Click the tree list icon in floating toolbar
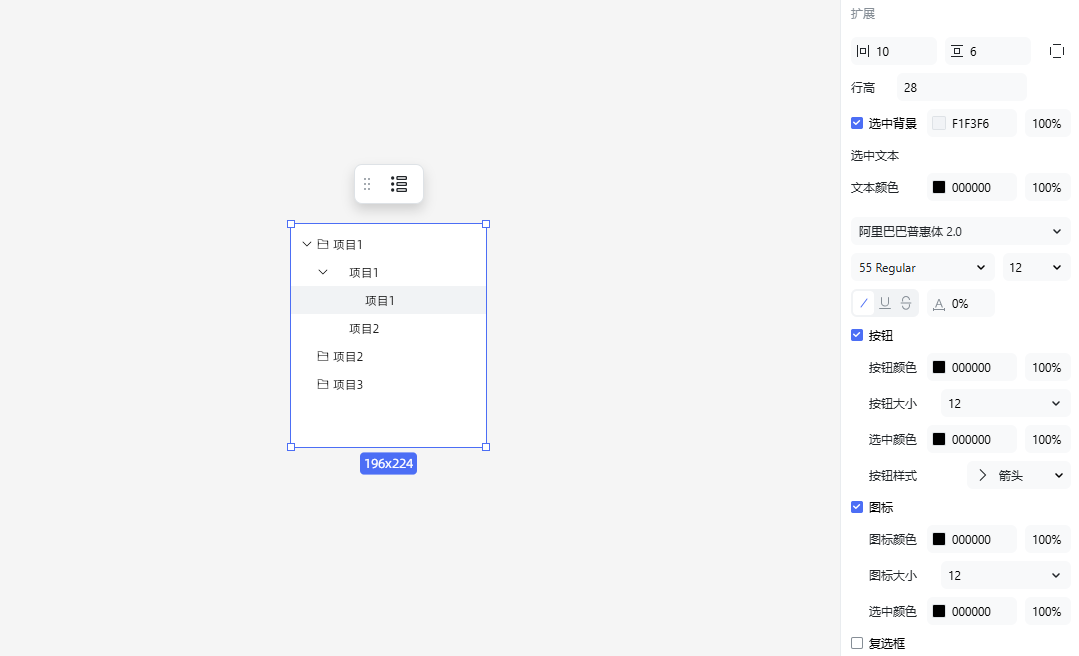1079x656 pixels. pos(399,184)
